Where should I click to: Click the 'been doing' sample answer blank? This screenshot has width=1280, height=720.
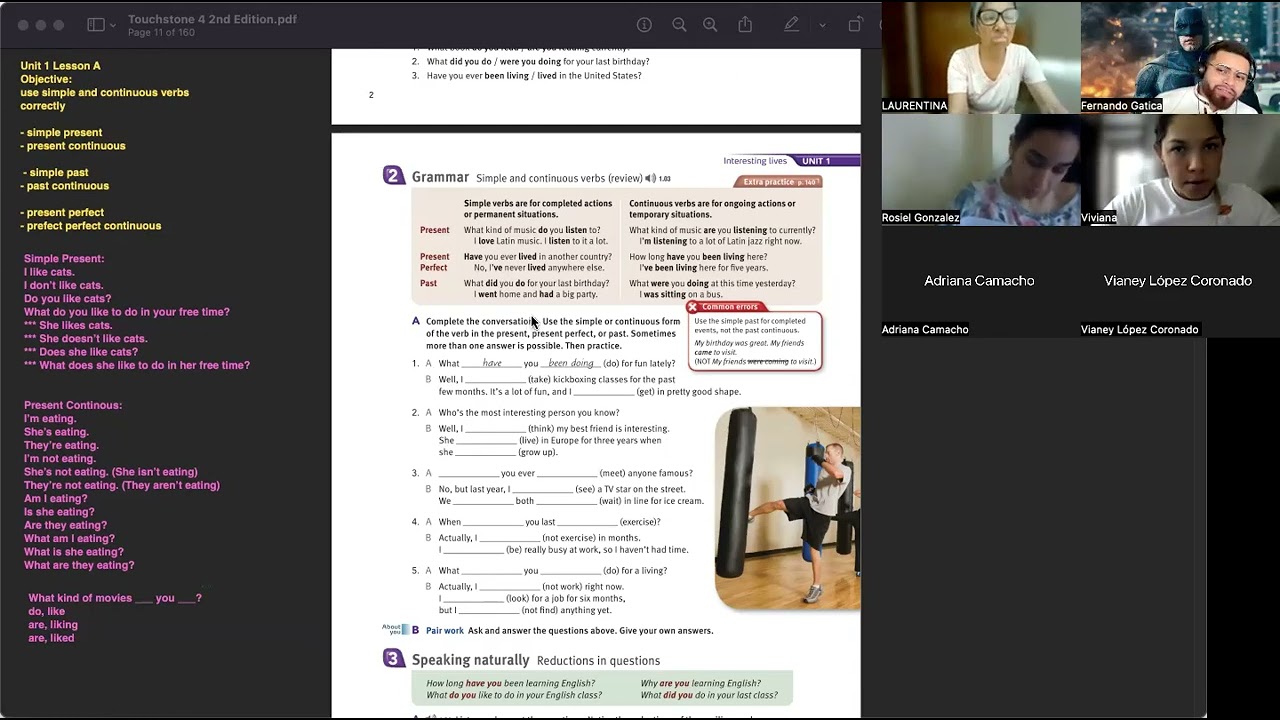(x=571, y=363)
